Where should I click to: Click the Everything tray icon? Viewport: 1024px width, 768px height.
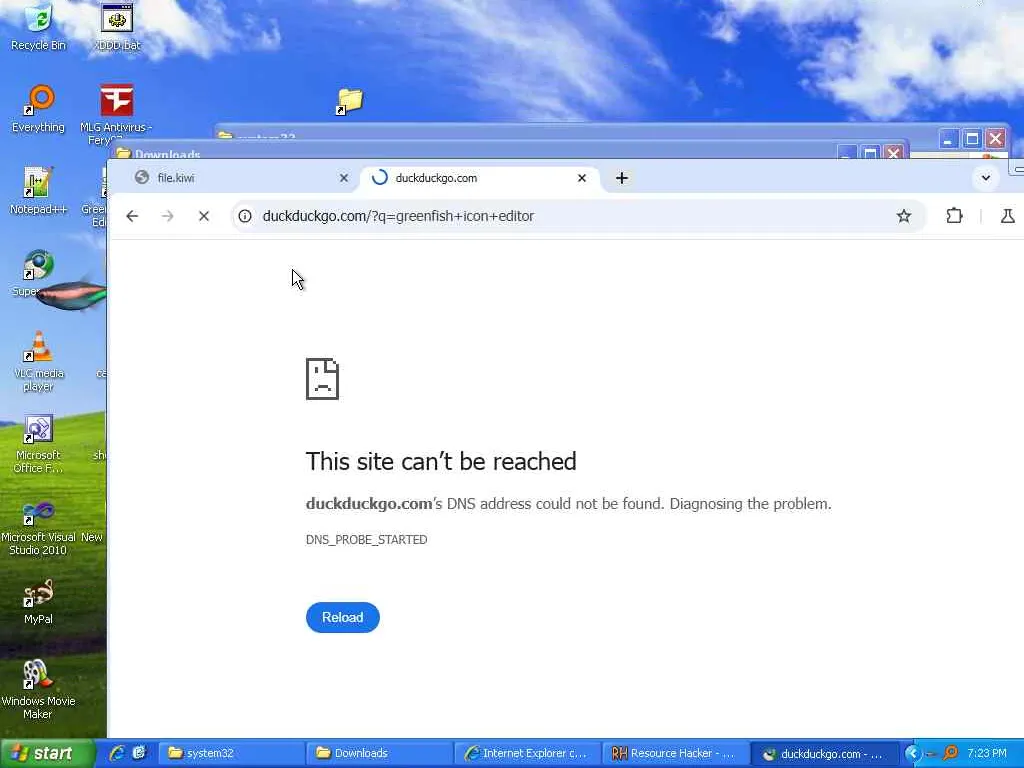click(x=950, y=753)
